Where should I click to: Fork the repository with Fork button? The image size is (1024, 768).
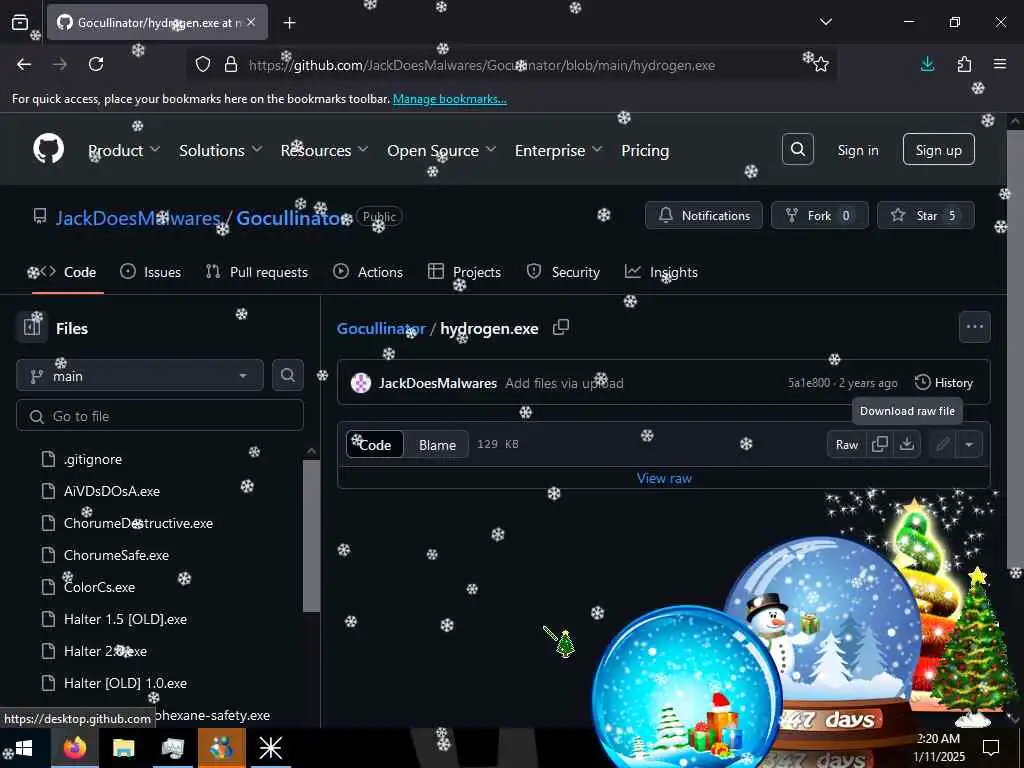(x=819, y=215)
